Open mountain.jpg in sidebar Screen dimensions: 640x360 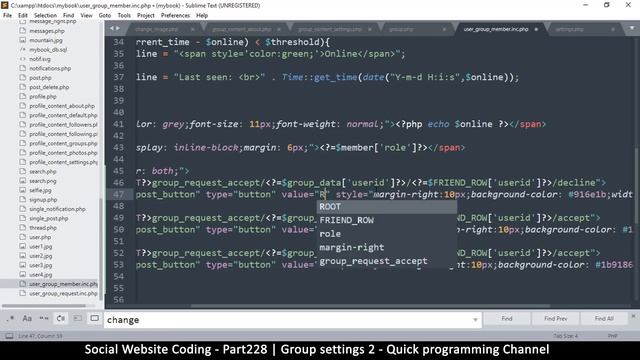(x=46, y=40)
